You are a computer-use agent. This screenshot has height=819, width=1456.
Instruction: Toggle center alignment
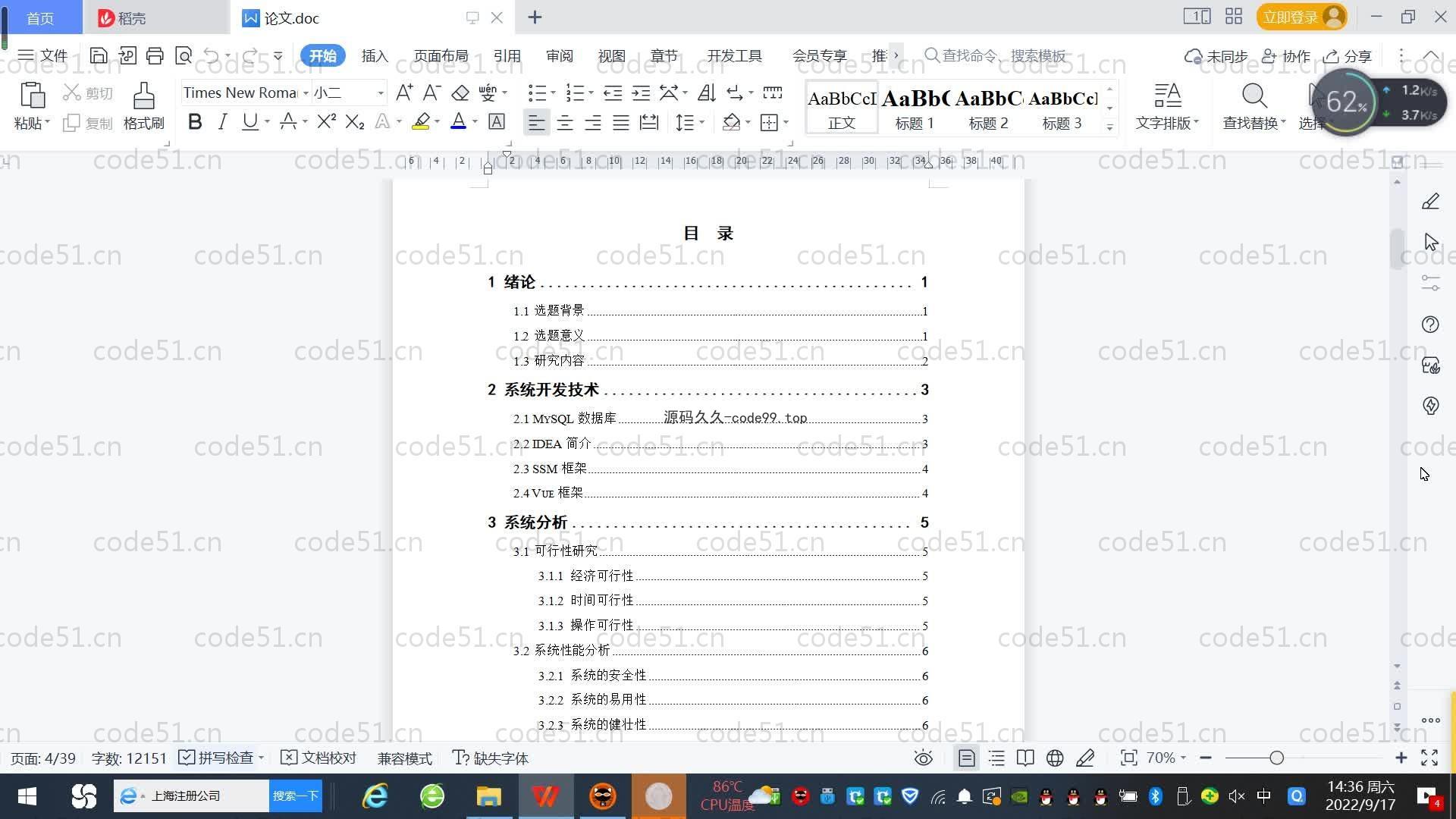(564, 122)
